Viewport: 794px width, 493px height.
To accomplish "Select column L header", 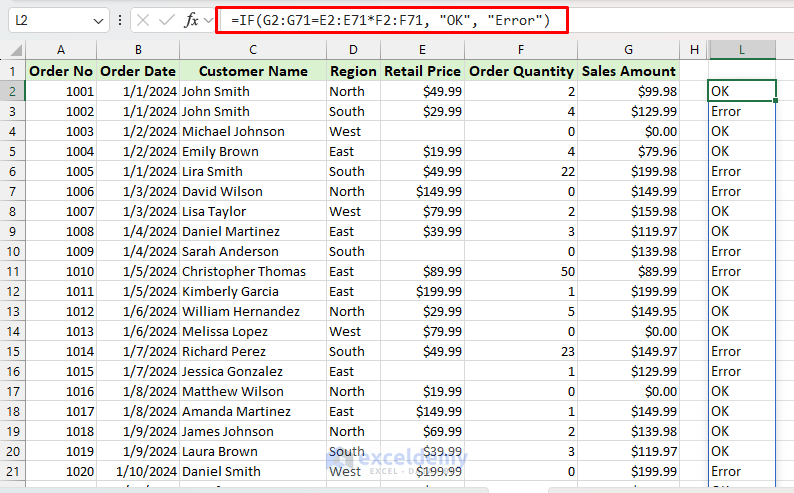I will 741,50.
